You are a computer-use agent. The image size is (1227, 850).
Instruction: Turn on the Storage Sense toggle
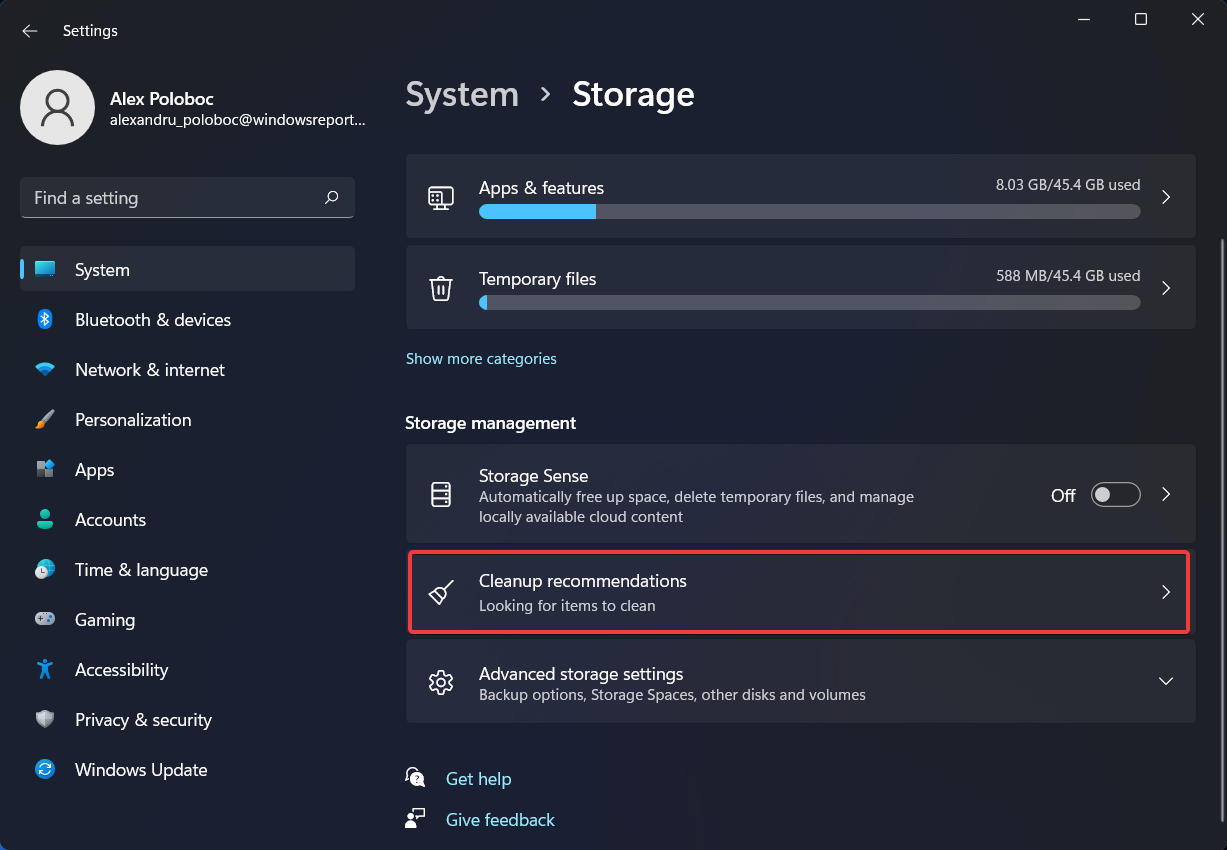point(1115,495)
